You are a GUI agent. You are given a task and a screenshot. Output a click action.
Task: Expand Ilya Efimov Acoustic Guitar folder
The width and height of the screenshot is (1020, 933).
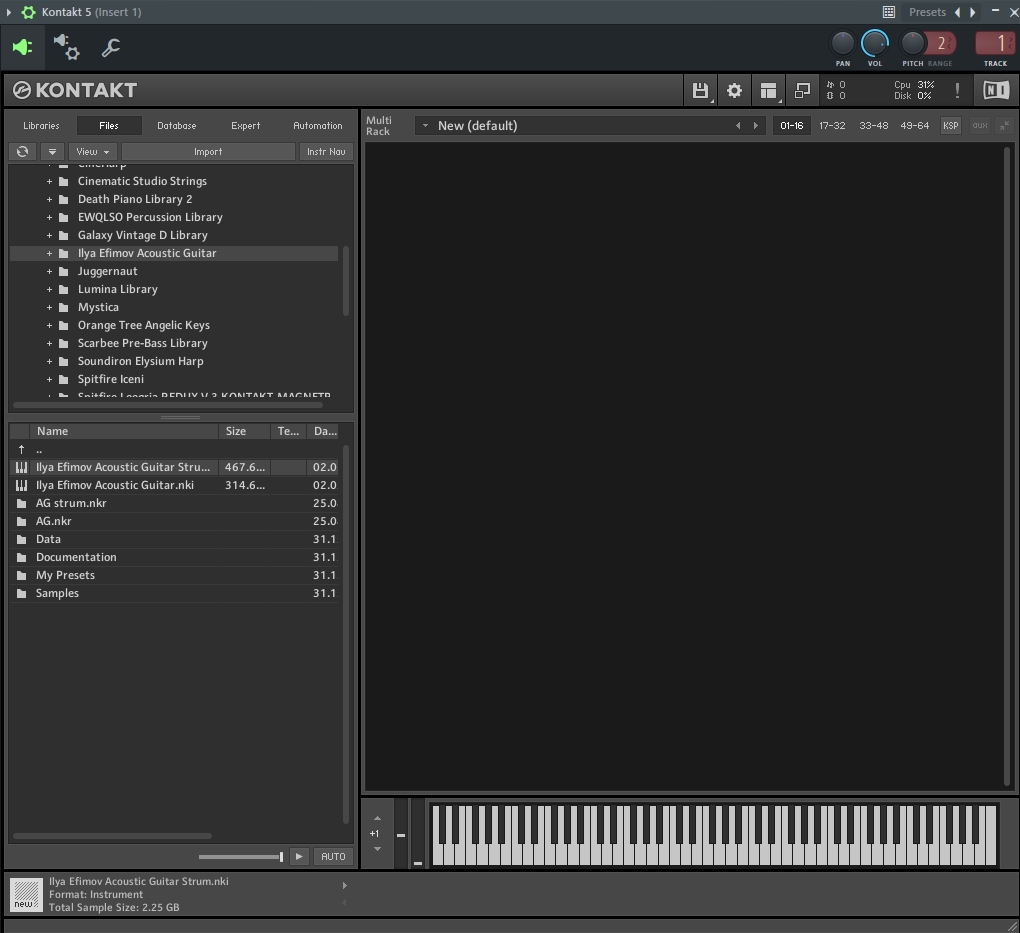(x=49, y=254)
